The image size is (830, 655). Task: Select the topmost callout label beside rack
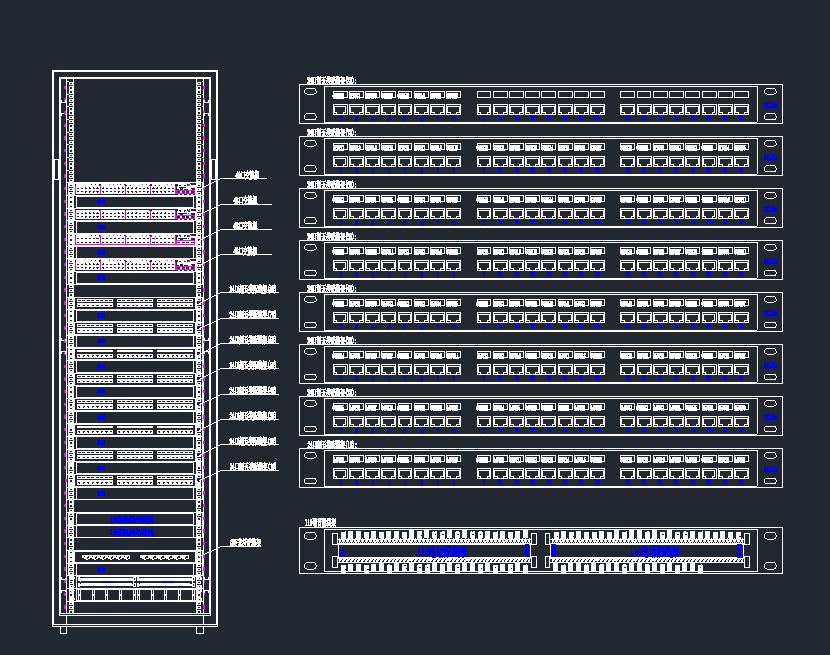(x=245, y=175)
